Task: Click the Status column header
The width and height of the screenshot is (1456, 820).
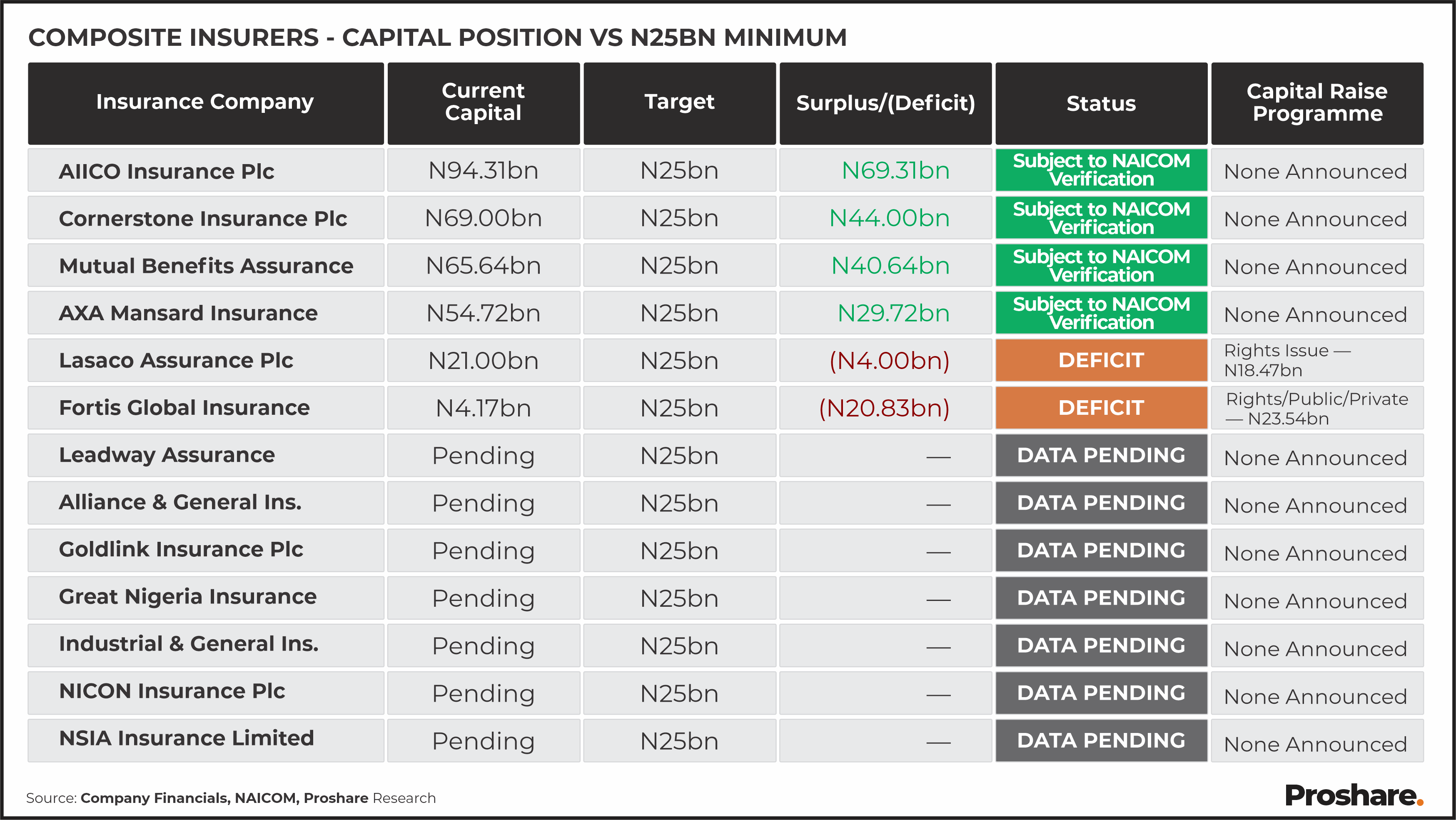Action: tap(1100, 103)
